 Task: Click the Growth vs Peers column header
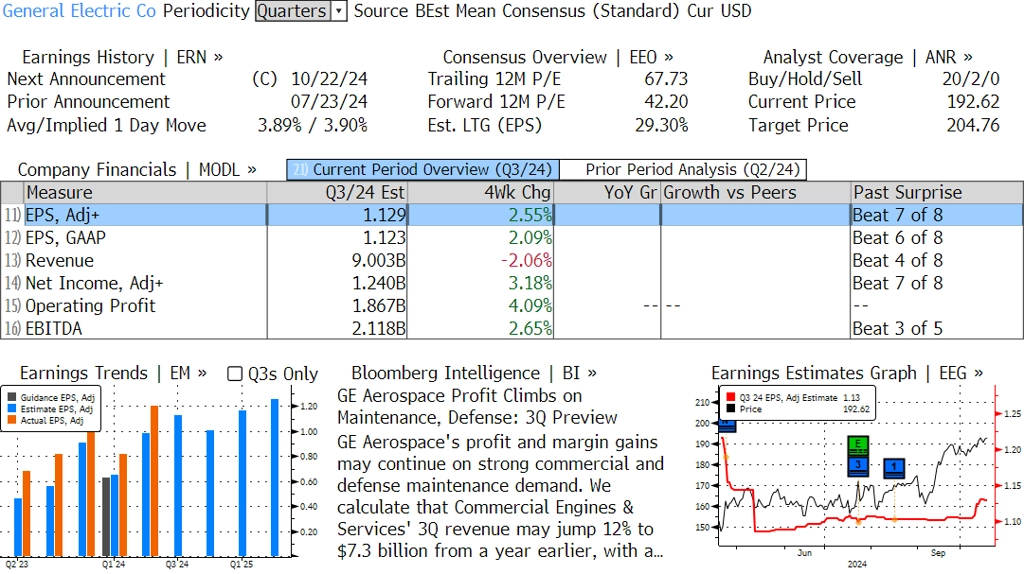[756, 193]
